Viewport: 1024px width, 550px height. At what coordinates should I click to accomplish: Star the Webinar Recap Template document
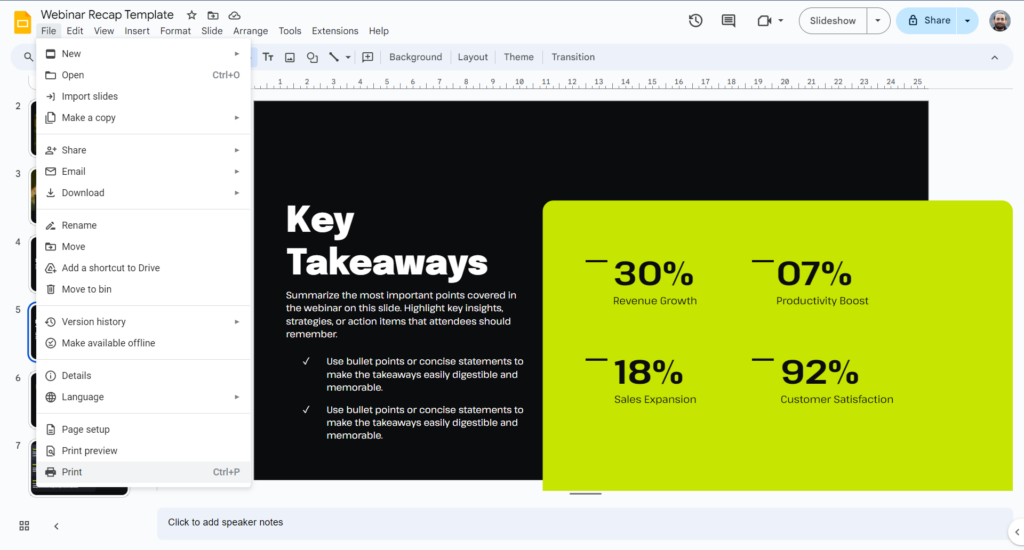point(191,15)
